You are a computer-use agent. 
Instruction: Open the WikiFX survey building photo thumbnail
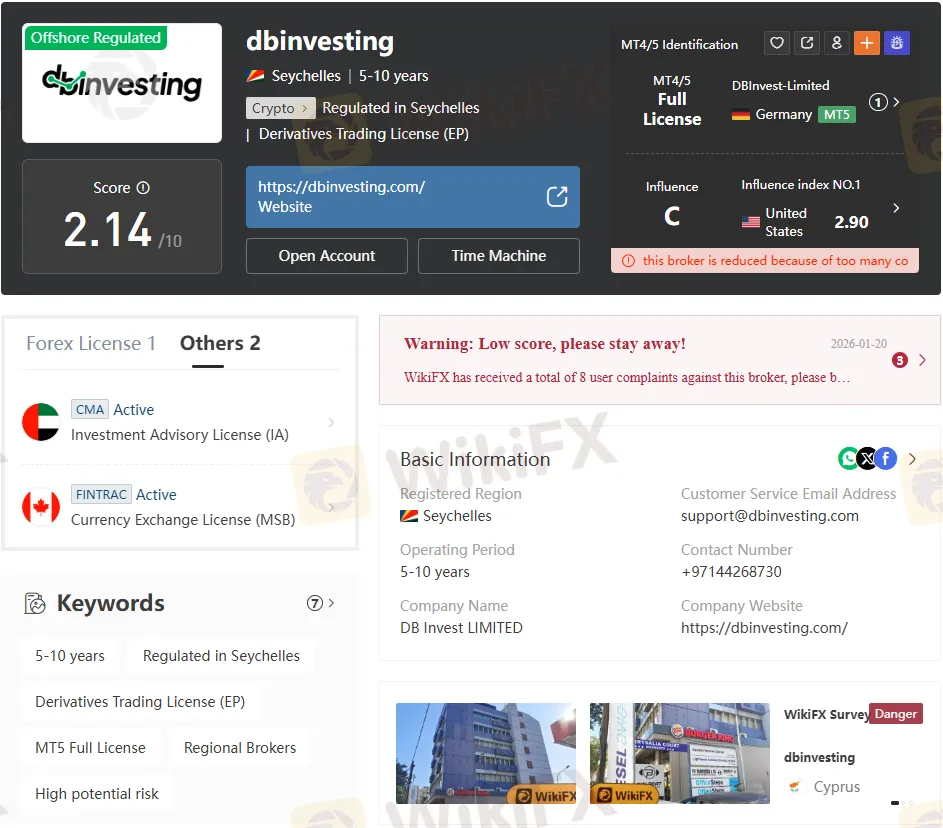pyautogui.click(x=485, y=753)
